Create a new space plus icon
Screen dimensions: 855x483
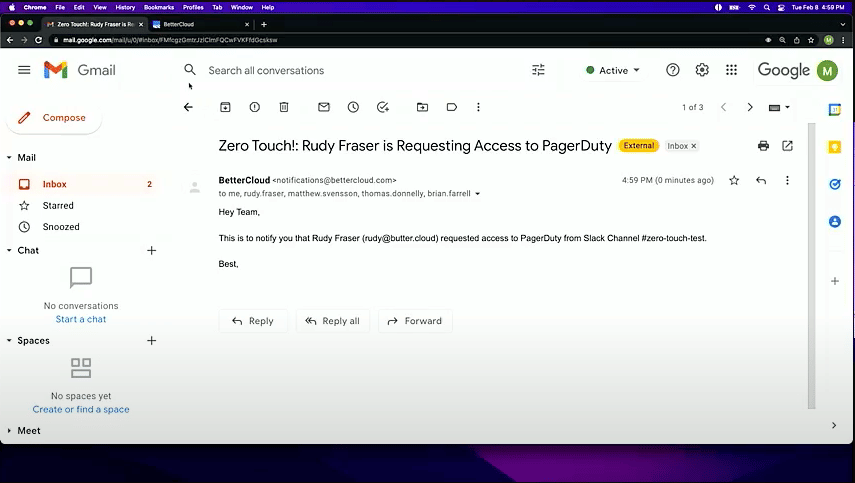(x=152, y=340)
